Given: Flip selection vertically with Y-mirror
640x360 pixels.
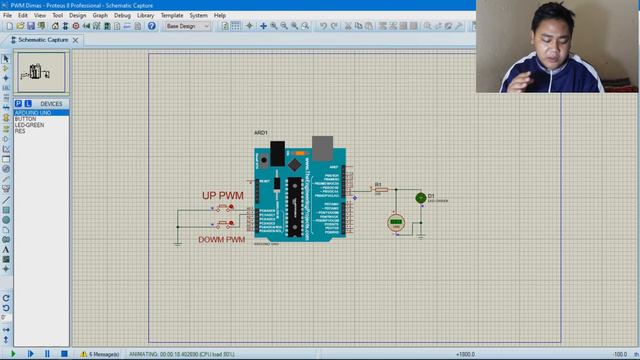Looking at the screenshot, I should (6, 339).
